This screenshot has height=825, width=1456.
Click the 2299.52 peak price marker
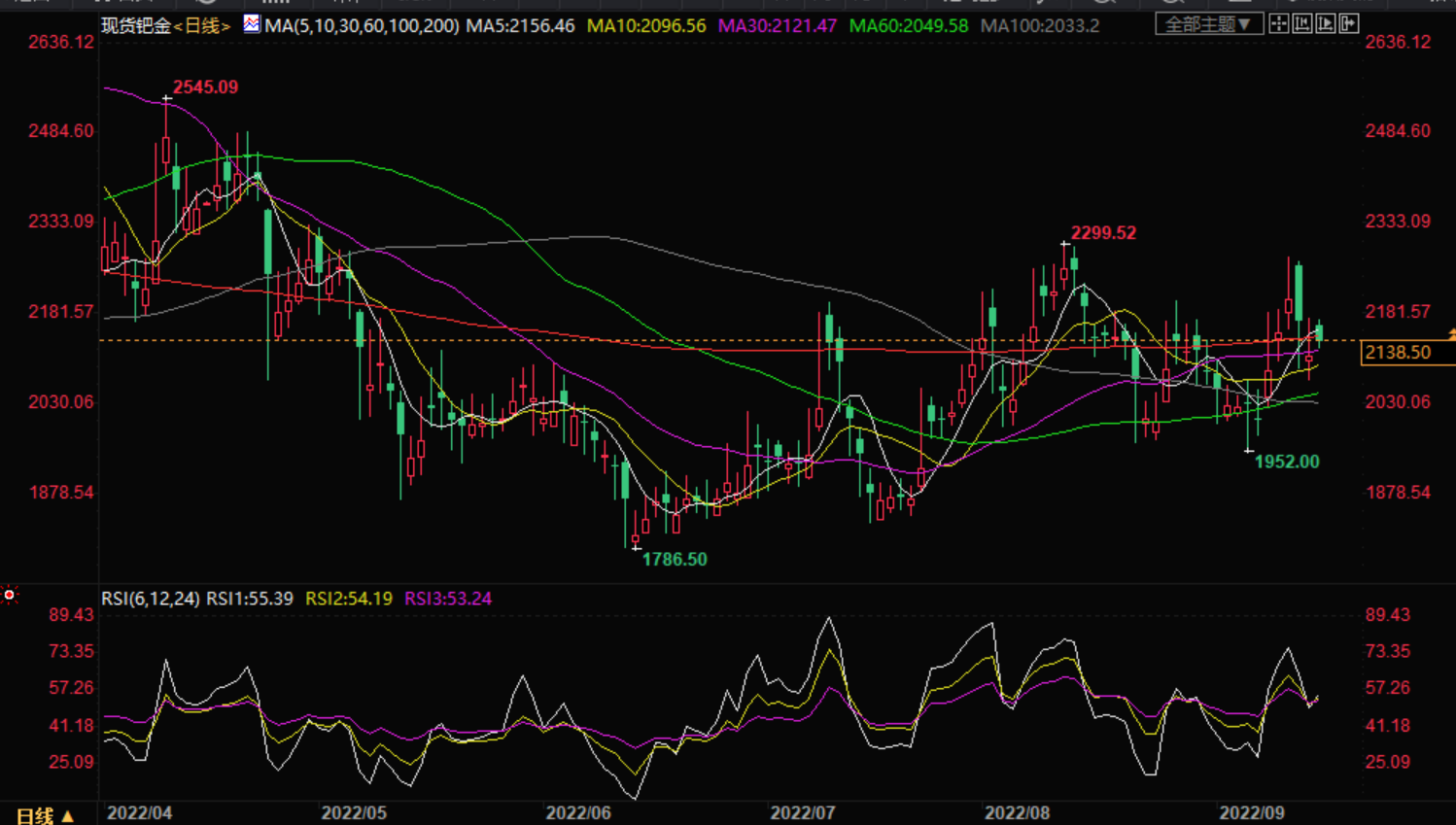pos(1103,233)
